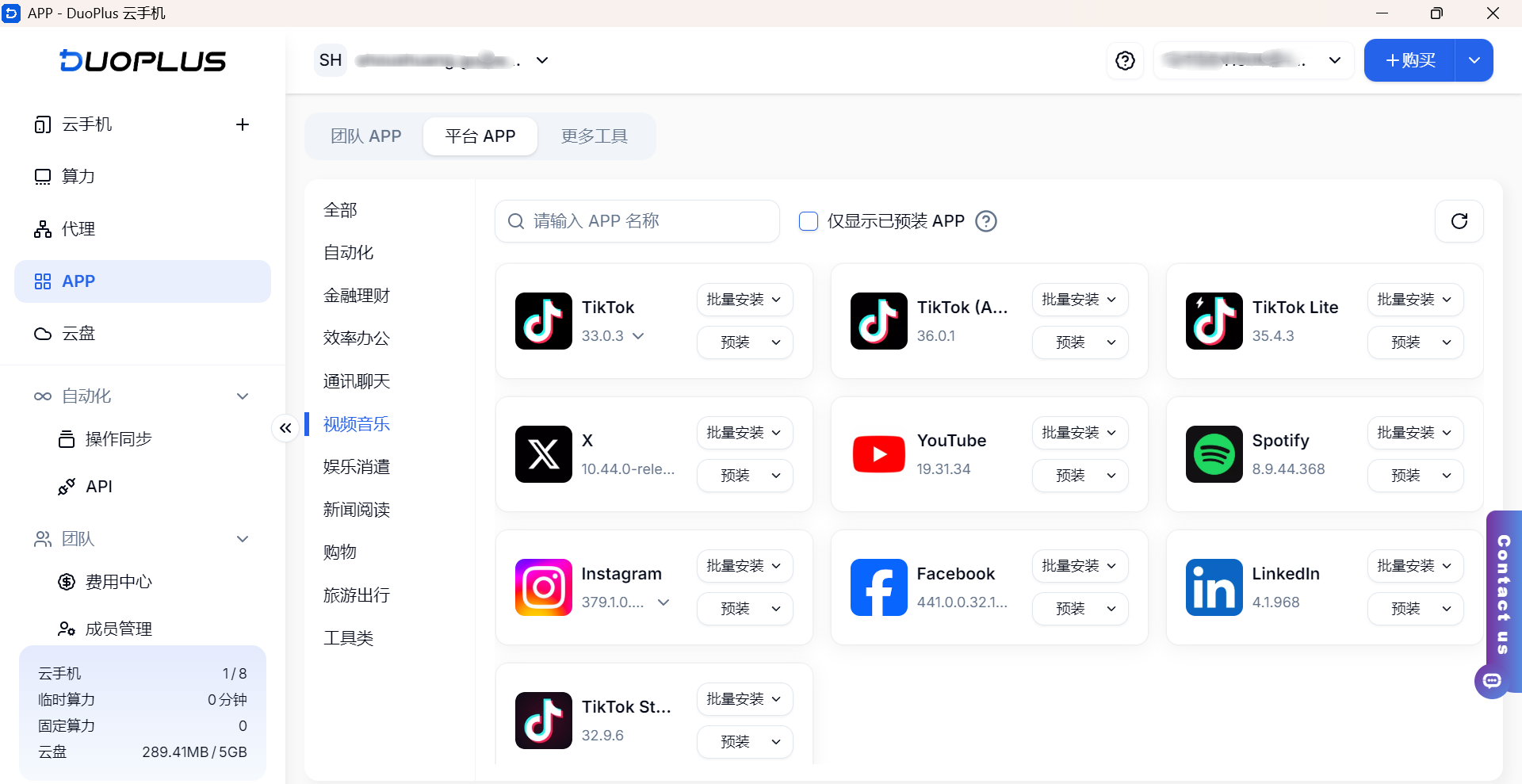Select the 购物 category
1522x784 pixels.
pos(340,553)
